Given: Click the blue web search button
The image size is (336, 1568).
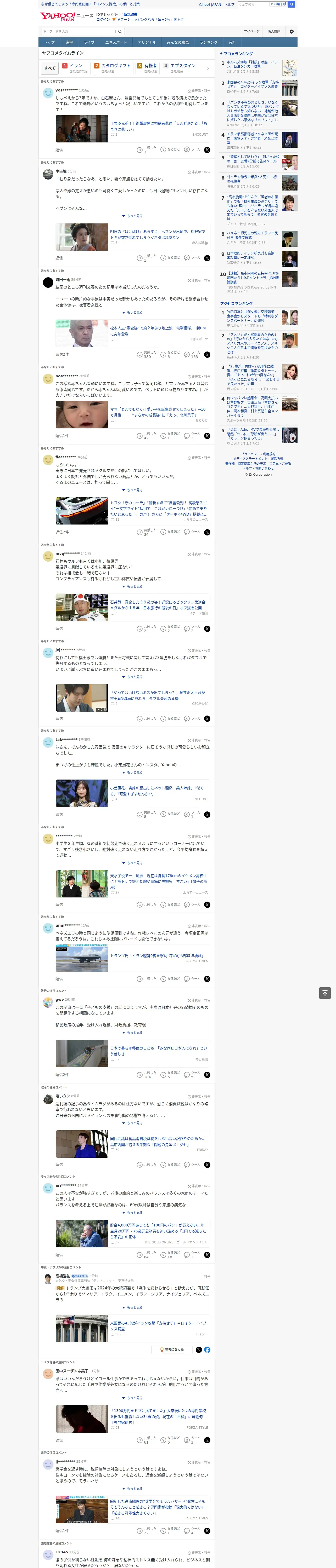Looking at the screenshot, I should pos(292,4).
